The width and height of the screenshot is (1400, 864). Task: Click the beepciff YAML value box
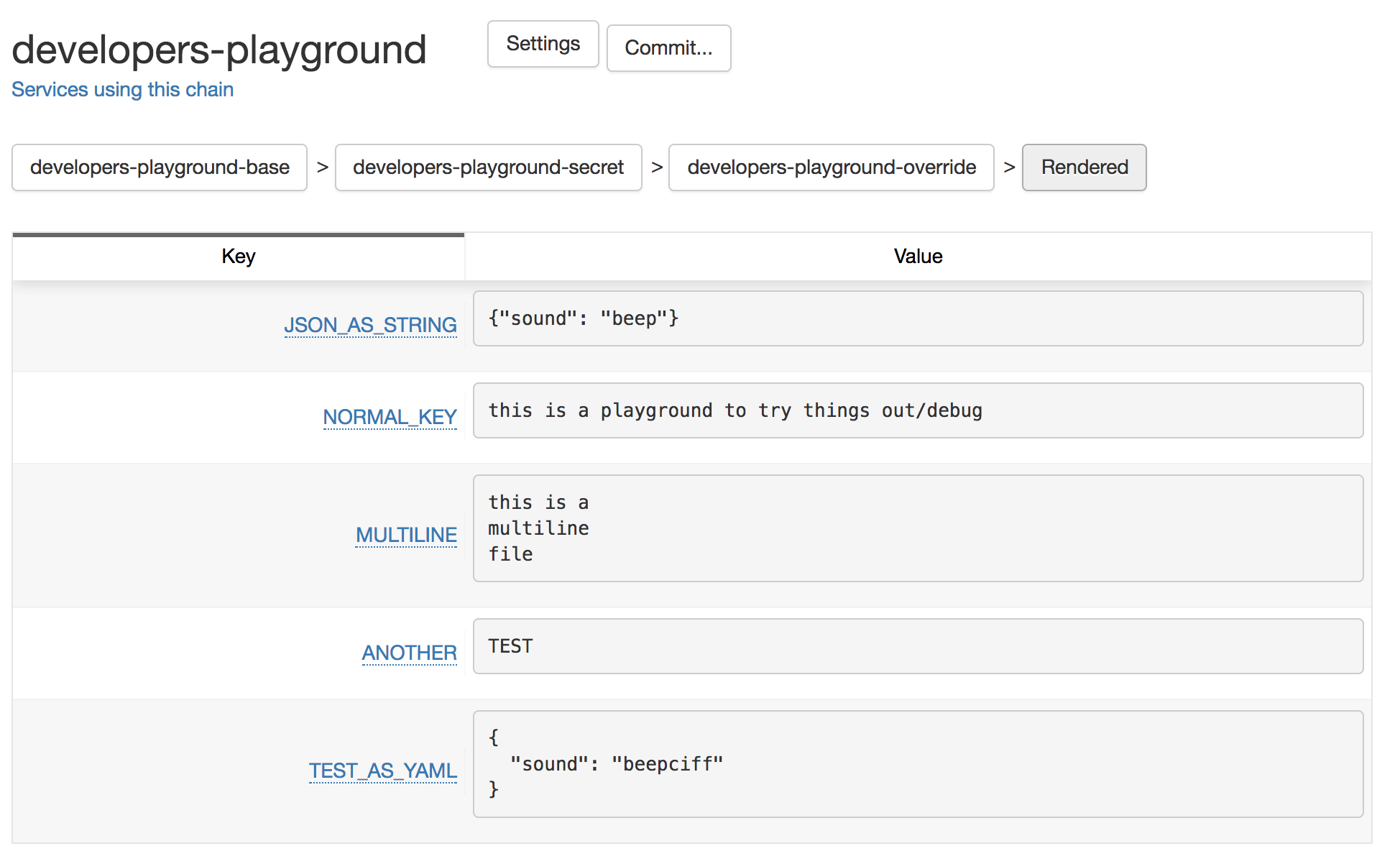pyautogui.click(x=918, y=764)
